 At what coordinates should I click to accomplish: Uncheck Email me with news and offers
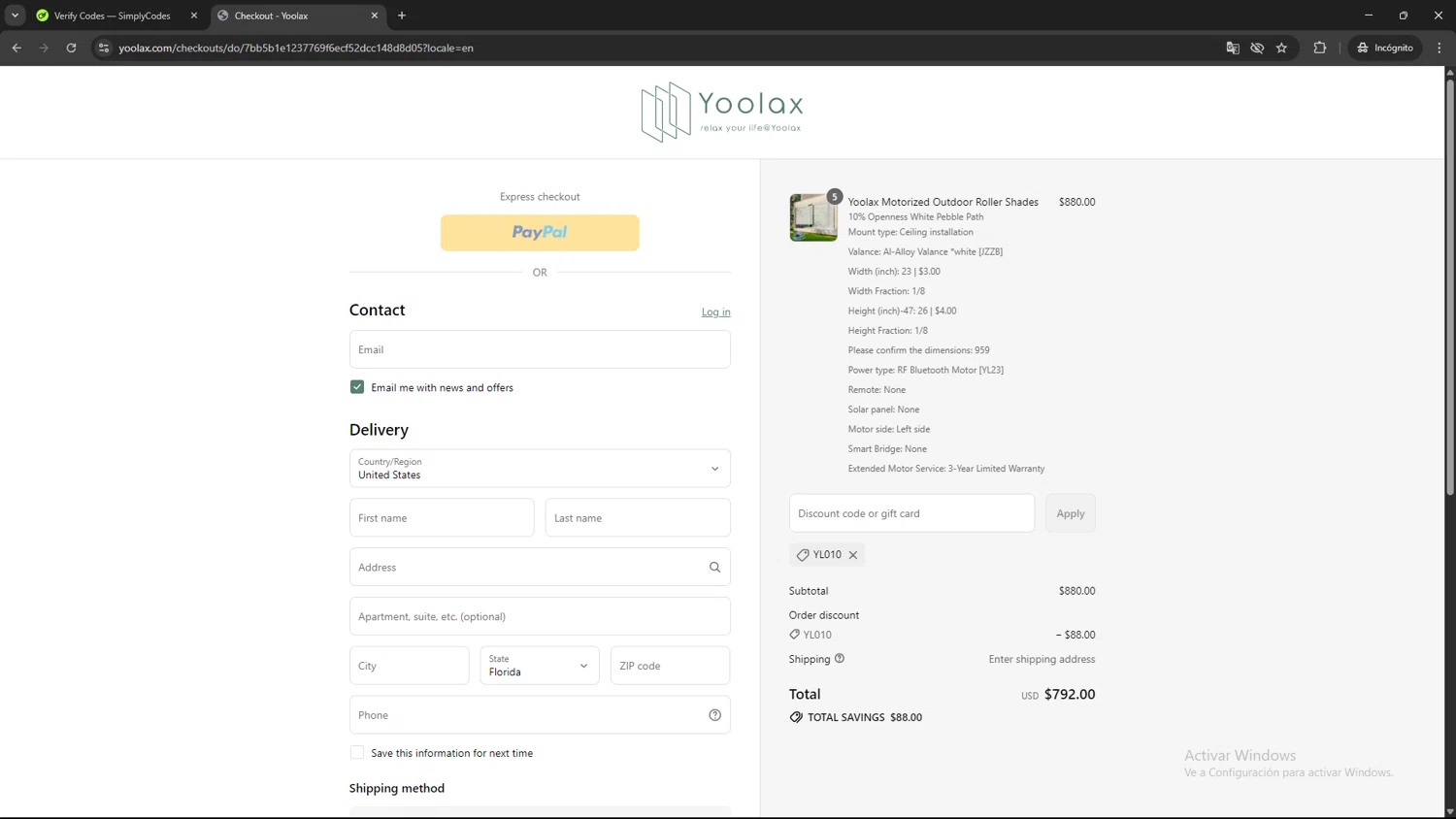pyautogui.click(x=357, y=387)
